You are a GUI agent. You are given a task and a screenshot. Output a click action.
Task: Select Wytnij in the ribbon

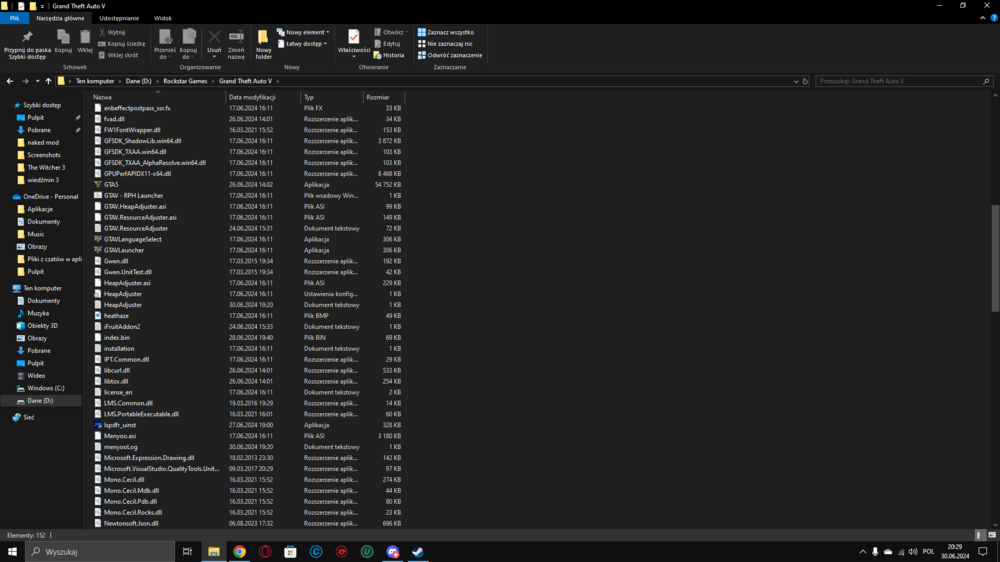click(x=112, y=32)
